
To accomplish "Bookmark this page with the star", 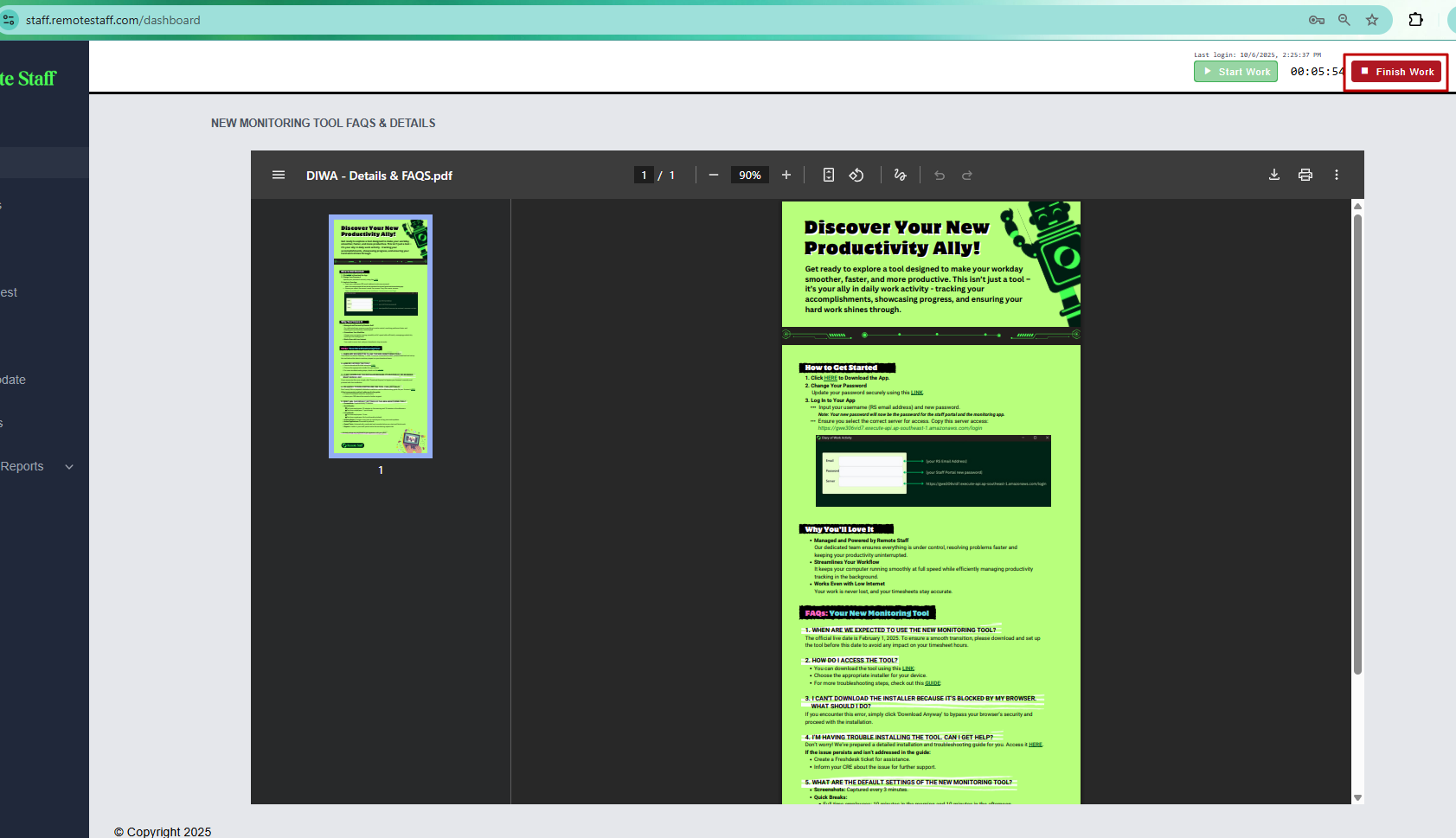I will click(1372, 20).
